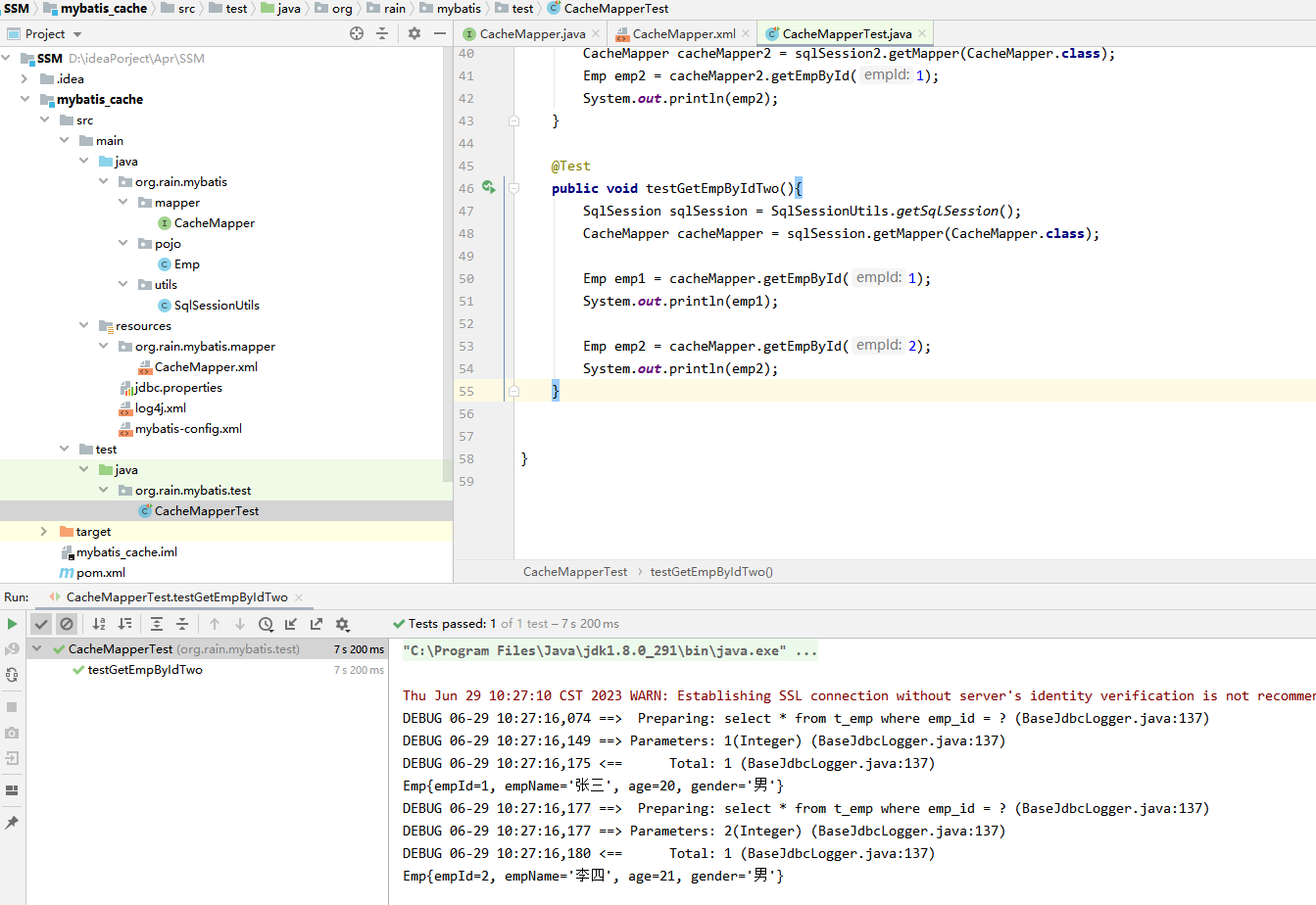Locate opened file in Project tree
The height and width of the screenshot is (905, 1316).
click(357, 33)
